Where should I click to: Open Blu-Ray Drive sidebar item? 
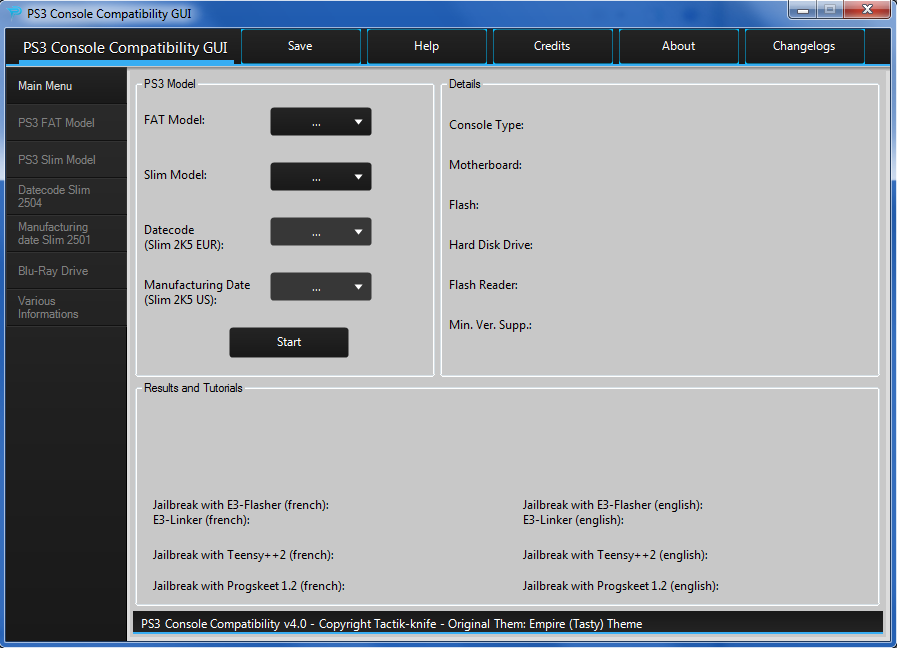[x=66, y=271]
